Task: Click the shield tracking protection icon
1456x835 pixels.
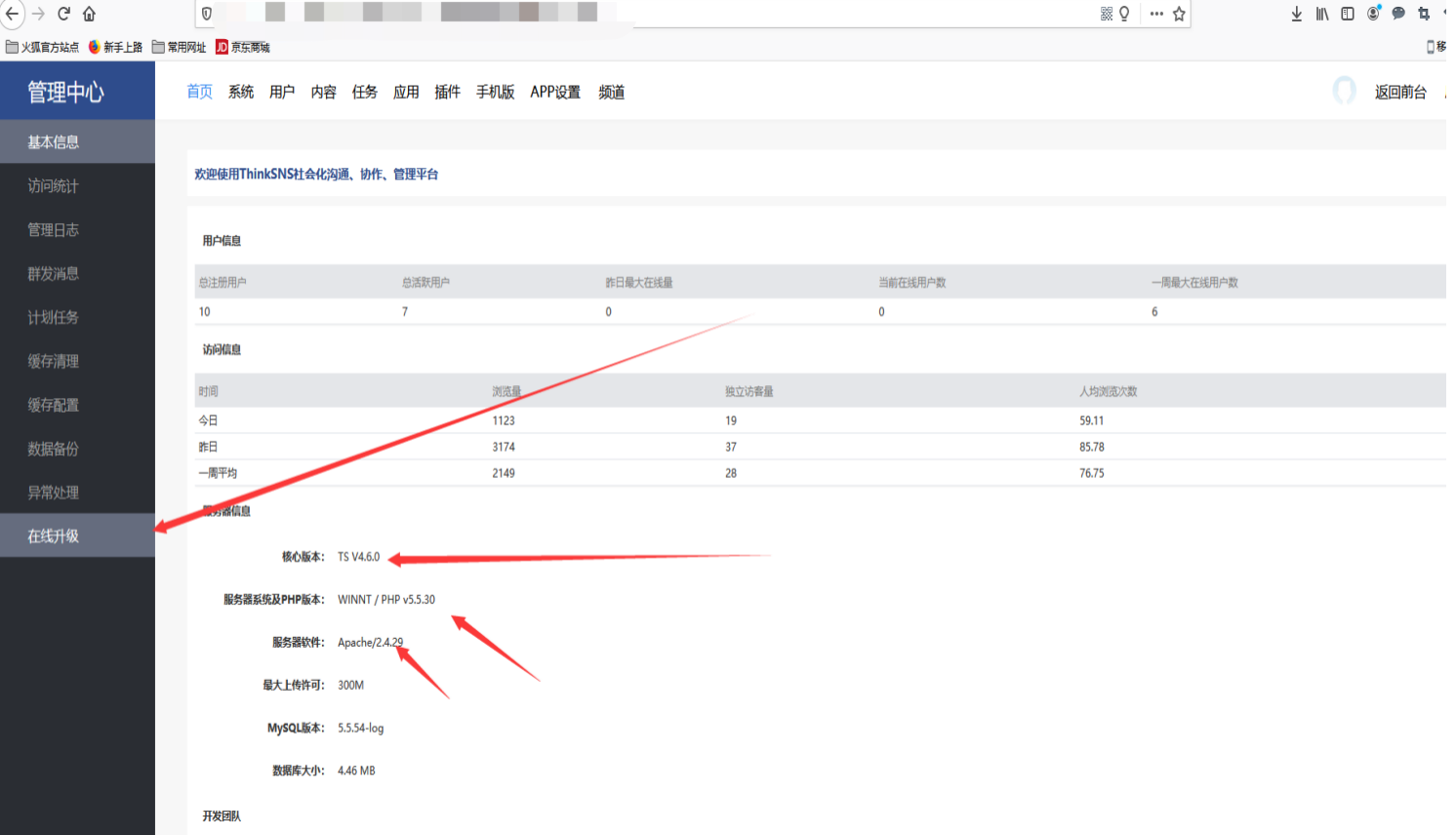Action: 207,14
